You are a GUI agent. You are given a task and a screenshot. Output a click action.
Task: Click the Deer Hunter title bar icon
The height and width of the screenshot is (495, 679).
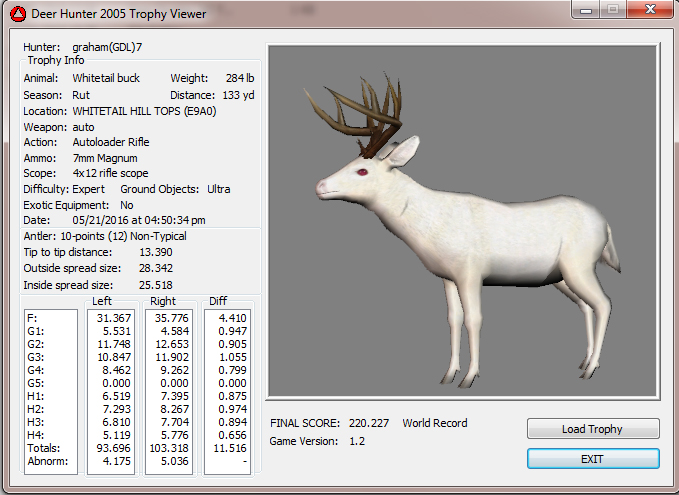(x=17, y=14)
